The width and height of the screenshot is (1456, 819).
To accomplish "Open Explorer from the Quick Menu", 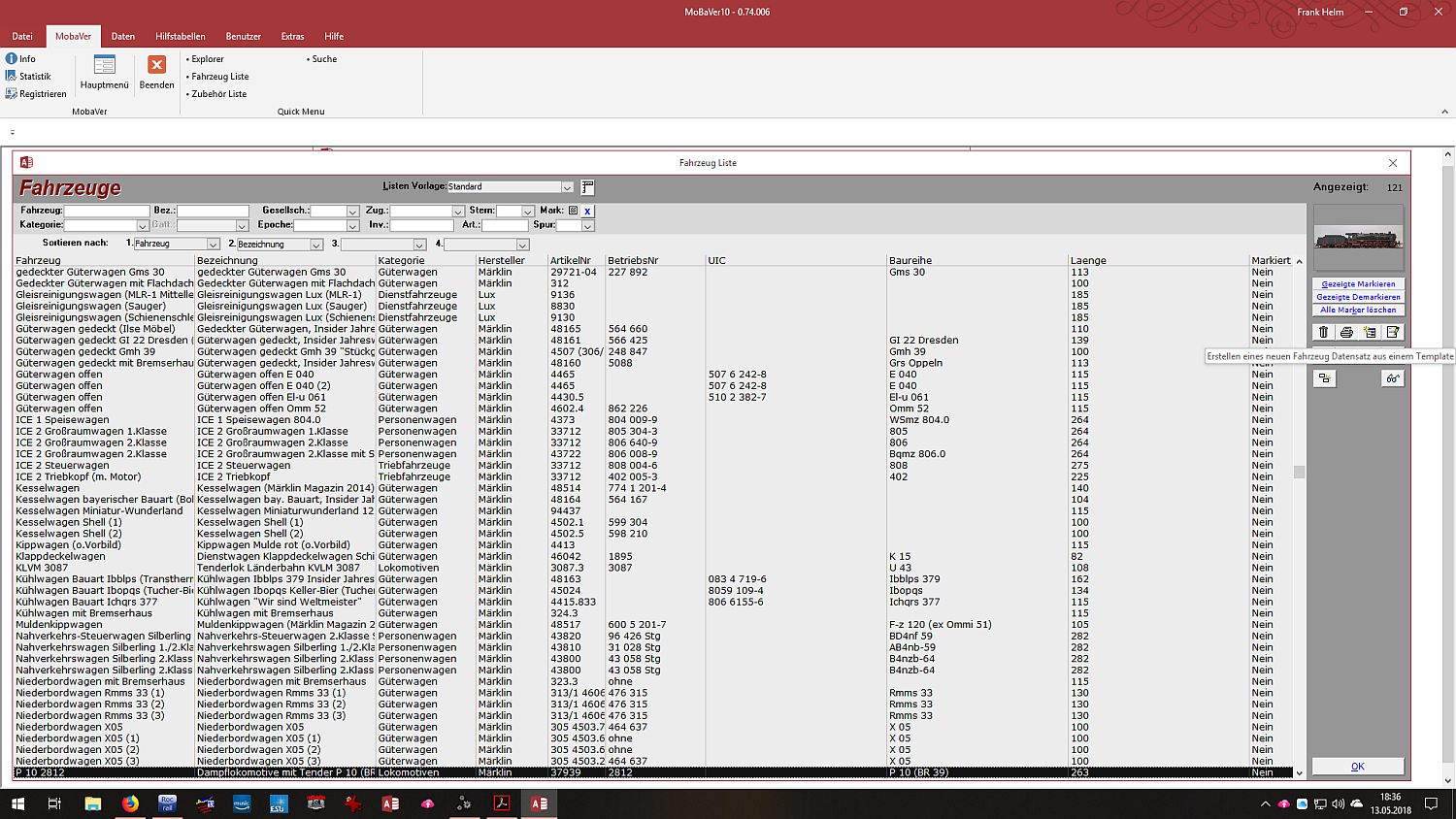I will point(206,59).
